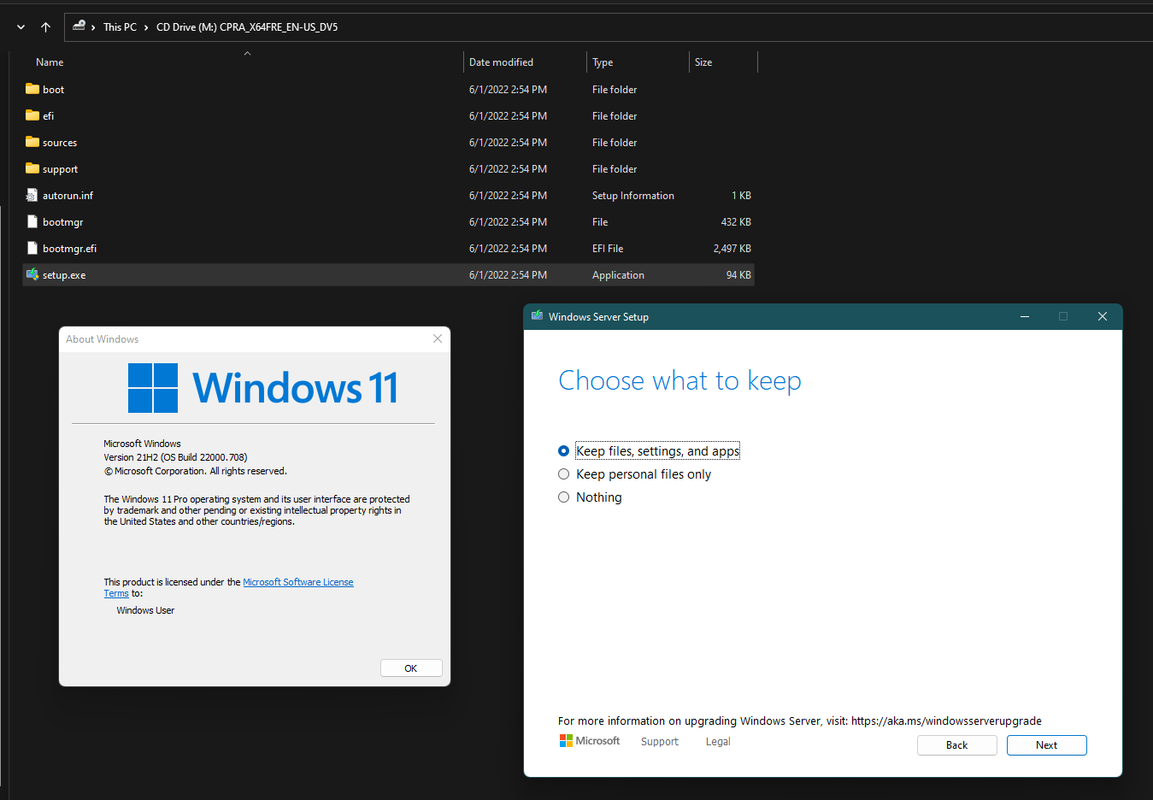Click CD Drive (M:) breadcrumb segment

[x=247, y=27]
